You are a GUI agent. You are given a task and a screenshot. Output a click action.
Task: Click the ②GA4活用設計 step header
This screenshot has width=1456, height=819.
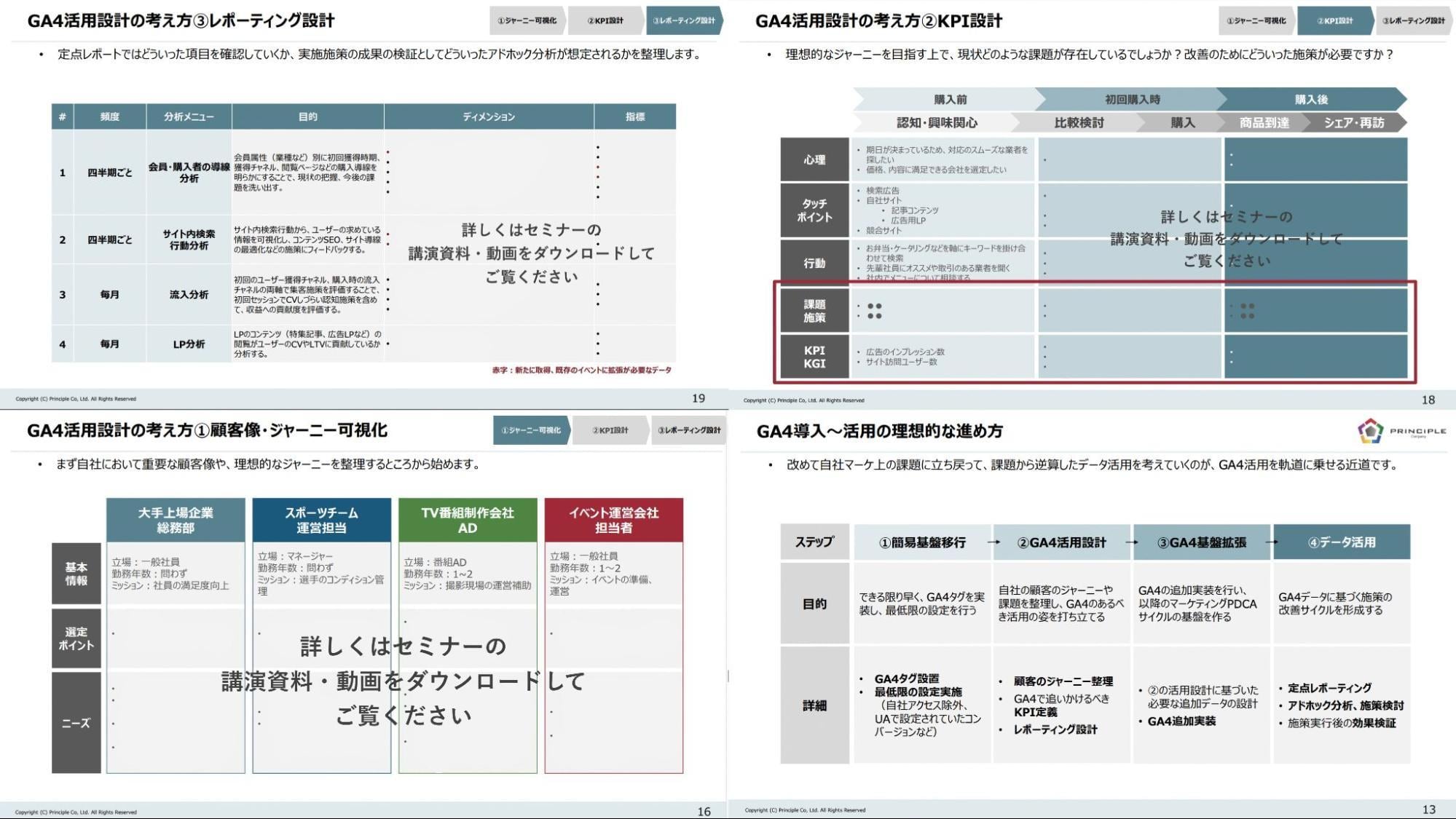pos(1061,542)
